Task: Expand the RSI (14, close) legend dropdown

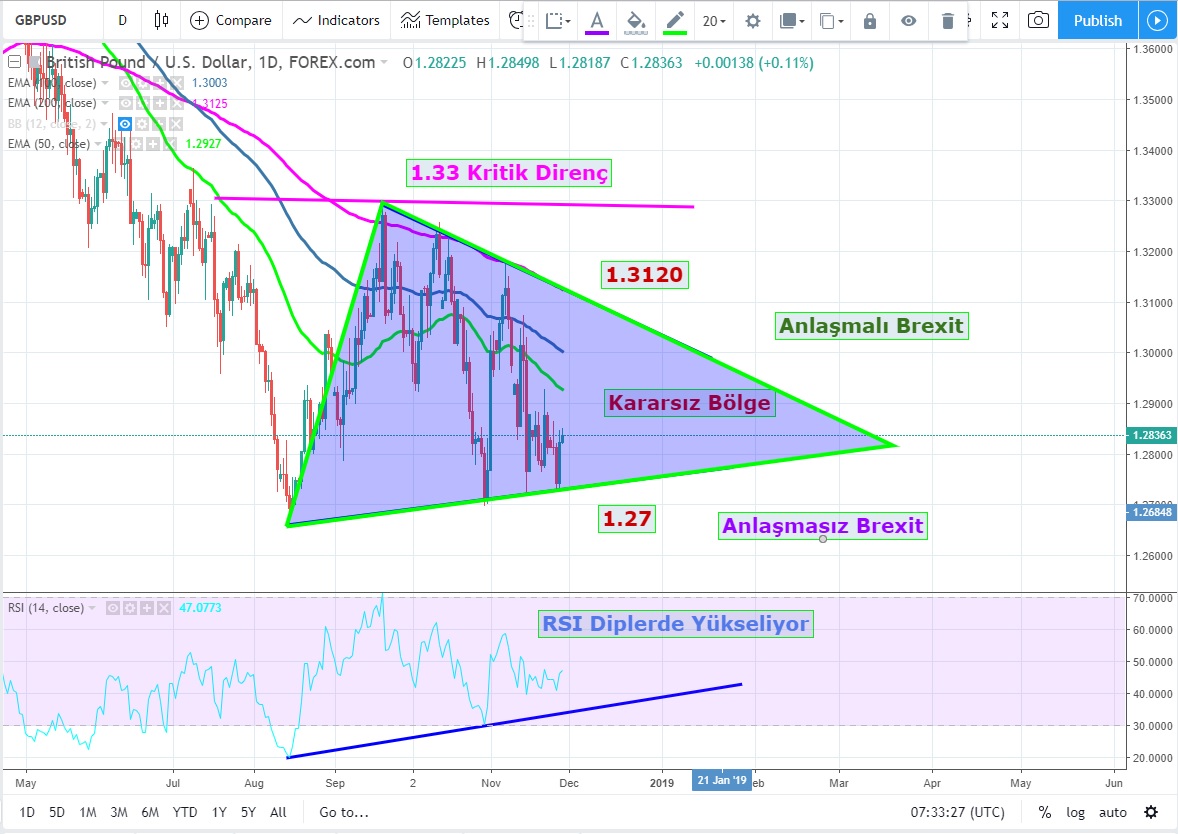Action: pyautogui.click(x=93, y=607)
